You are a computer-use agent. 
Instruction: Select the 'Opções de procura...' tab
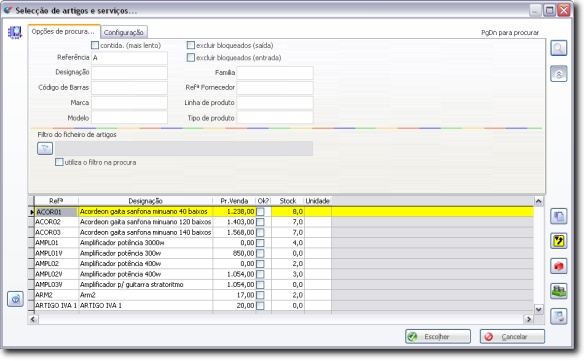(63, 32)
